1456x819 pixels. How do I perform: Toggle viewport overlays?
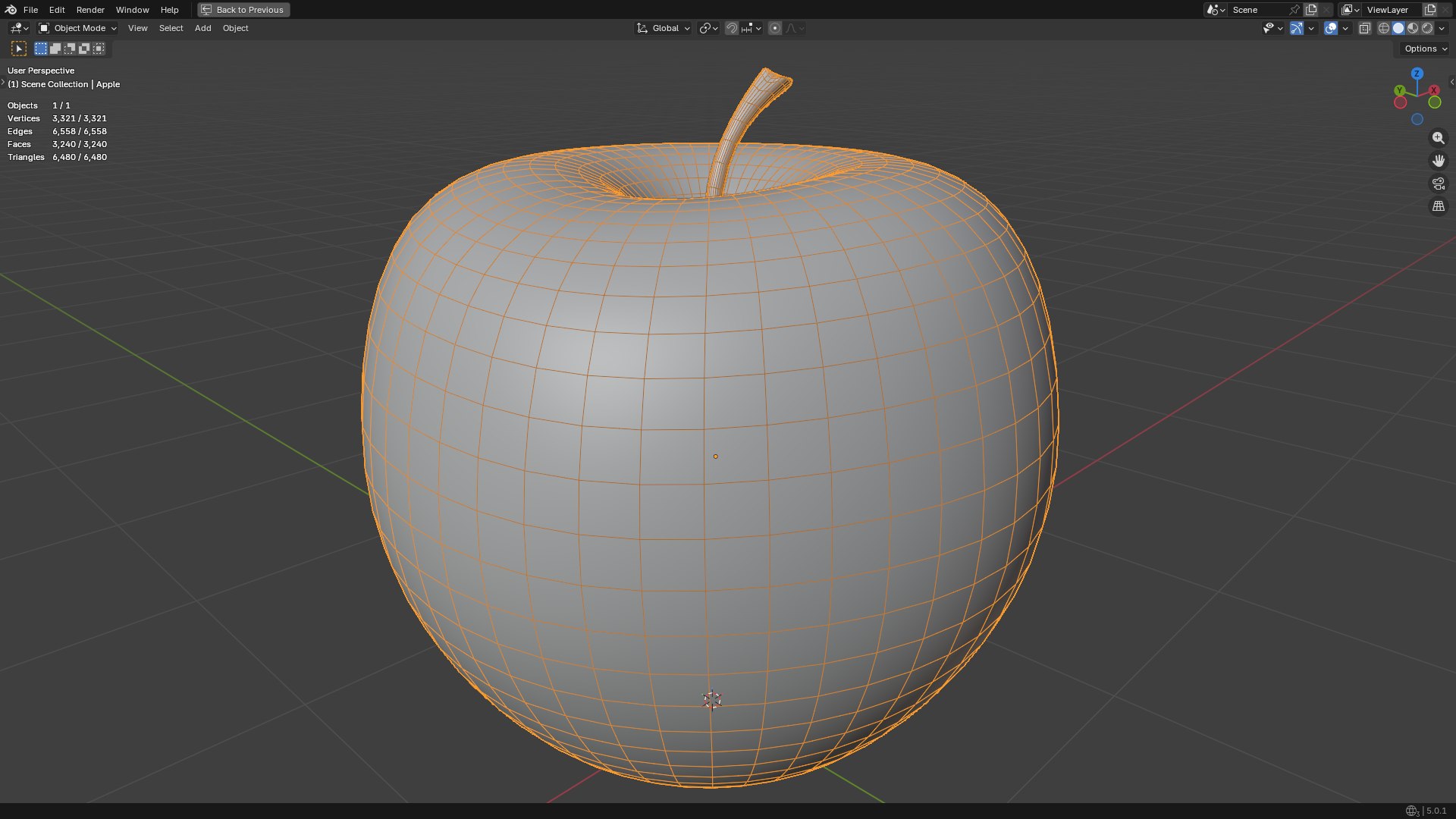tap(1331, 28)
